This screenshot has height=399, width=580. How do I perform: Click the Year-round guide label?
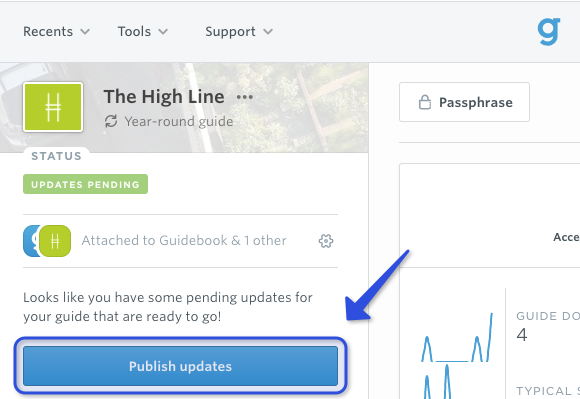[179, 121]
